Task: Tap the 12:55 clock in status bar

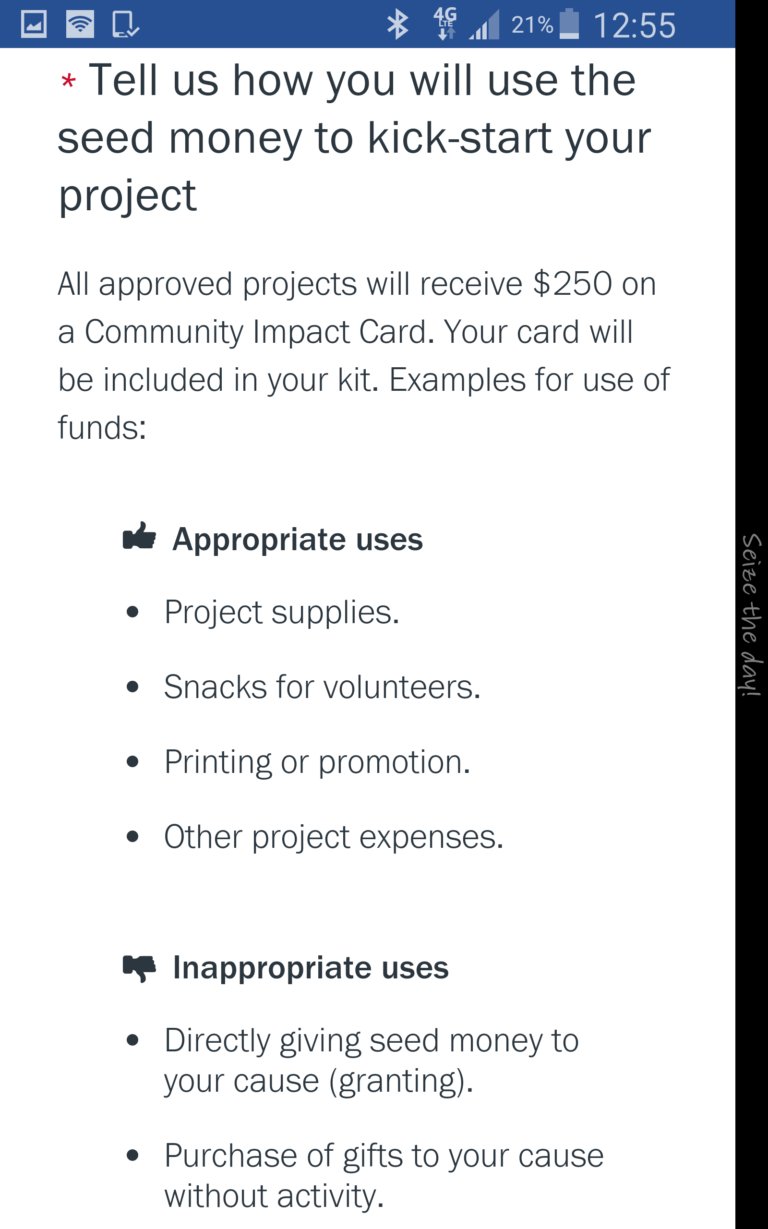Action: [634, 24]
